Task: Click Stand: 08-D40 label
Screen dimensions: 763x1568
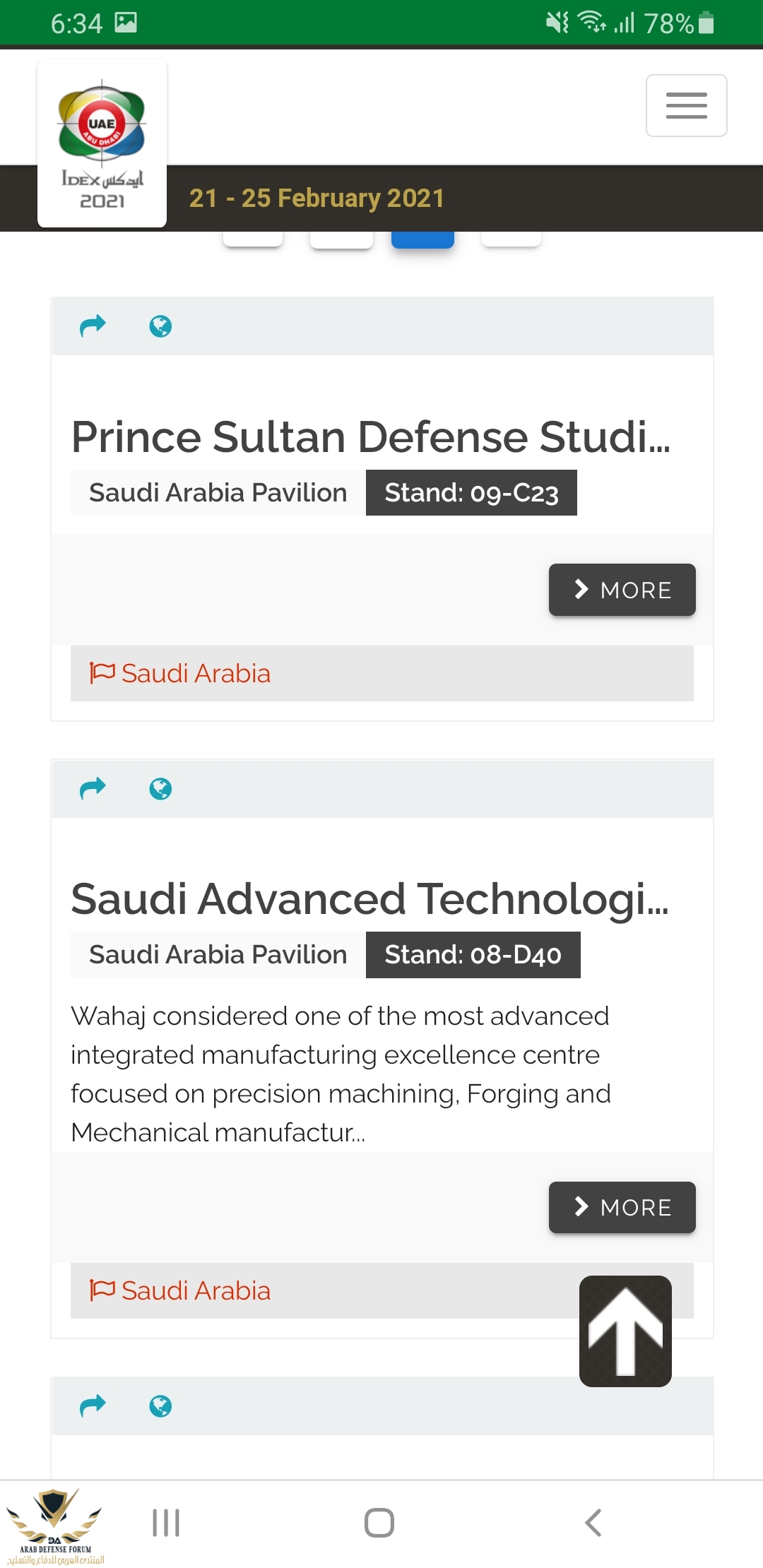Action: click(x=473, y=954)
